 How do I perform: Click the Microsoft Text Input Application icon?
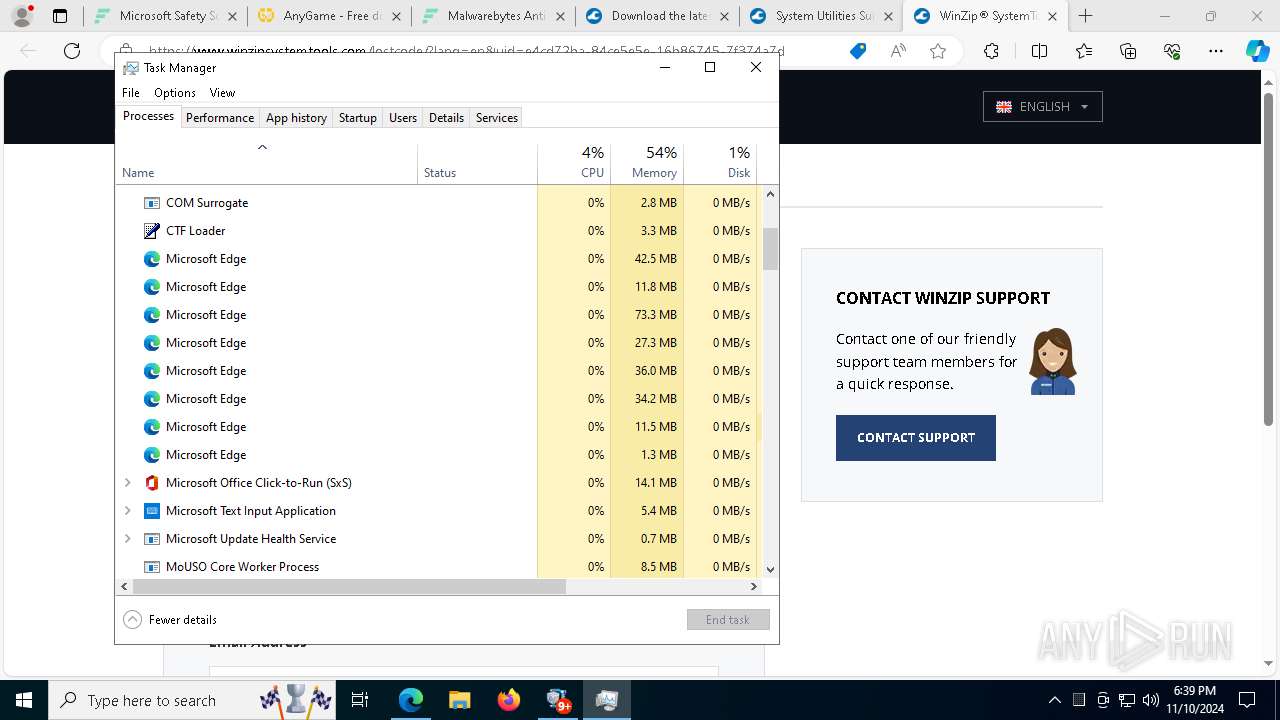pos(152,511)
